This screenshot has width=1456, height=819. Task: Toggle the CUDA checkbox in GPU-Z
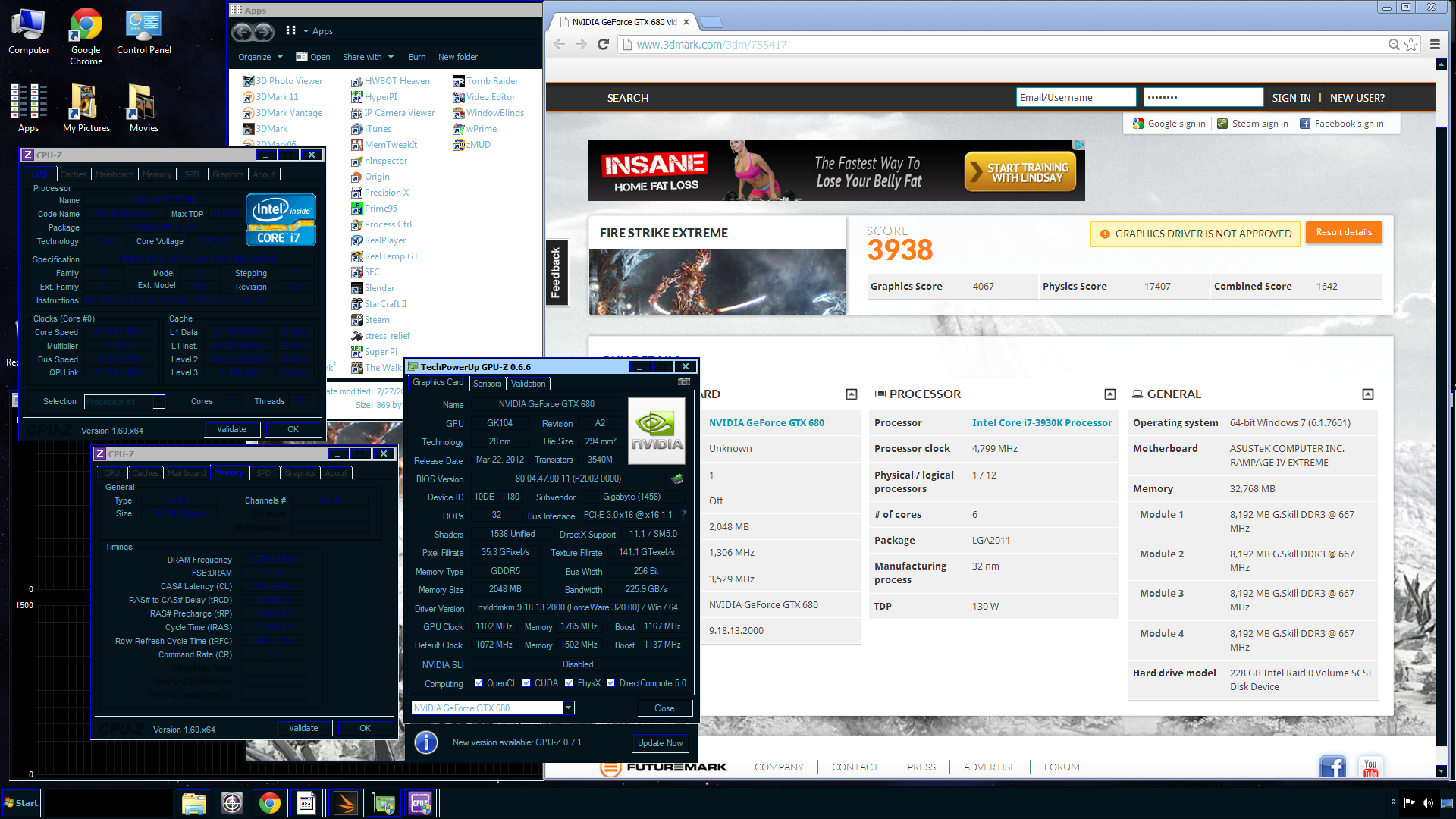(x=526, y=682)
